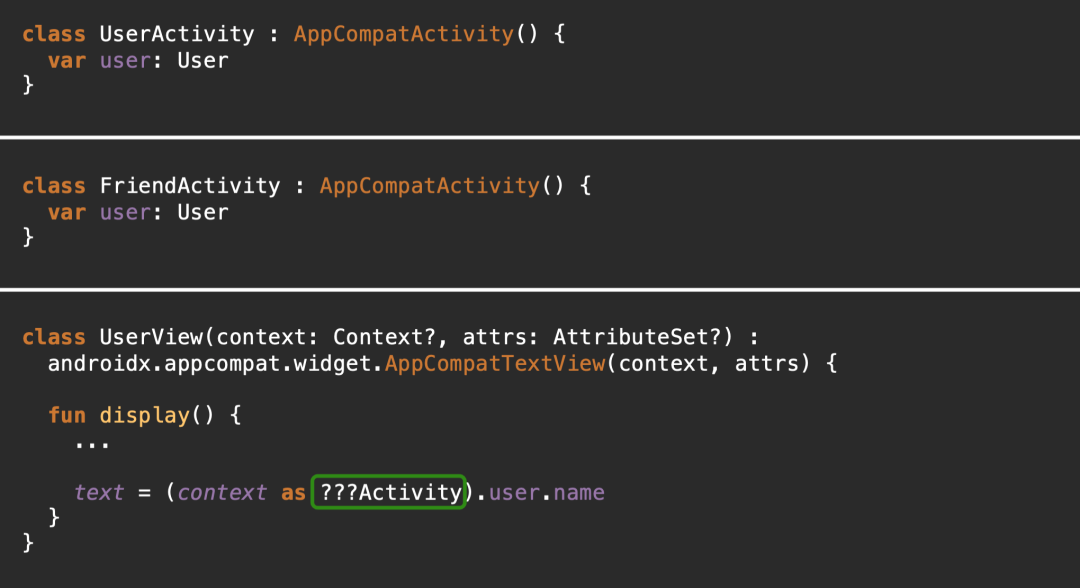Click the var keyword in UserActivity
The image size is (1080, 588).
[x=67, y=61]
